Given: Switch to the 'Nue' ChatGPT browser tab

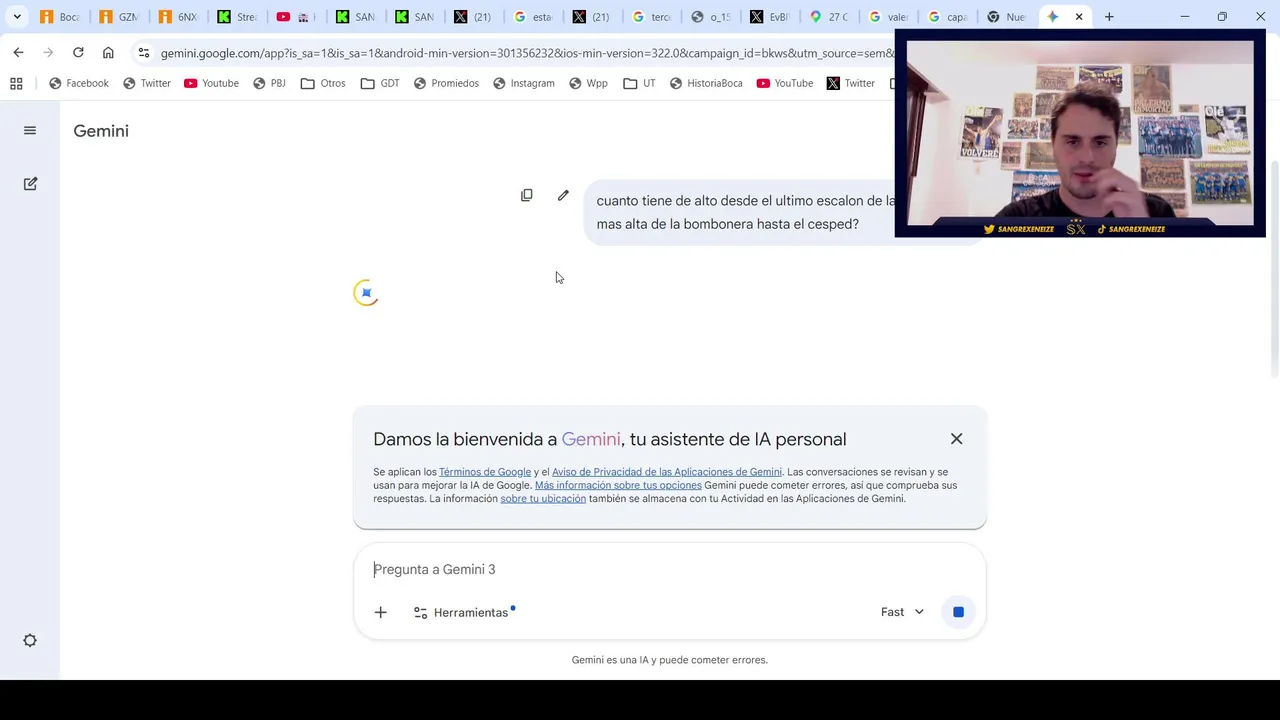Looking at the screenshot, I should [1005, 17].
